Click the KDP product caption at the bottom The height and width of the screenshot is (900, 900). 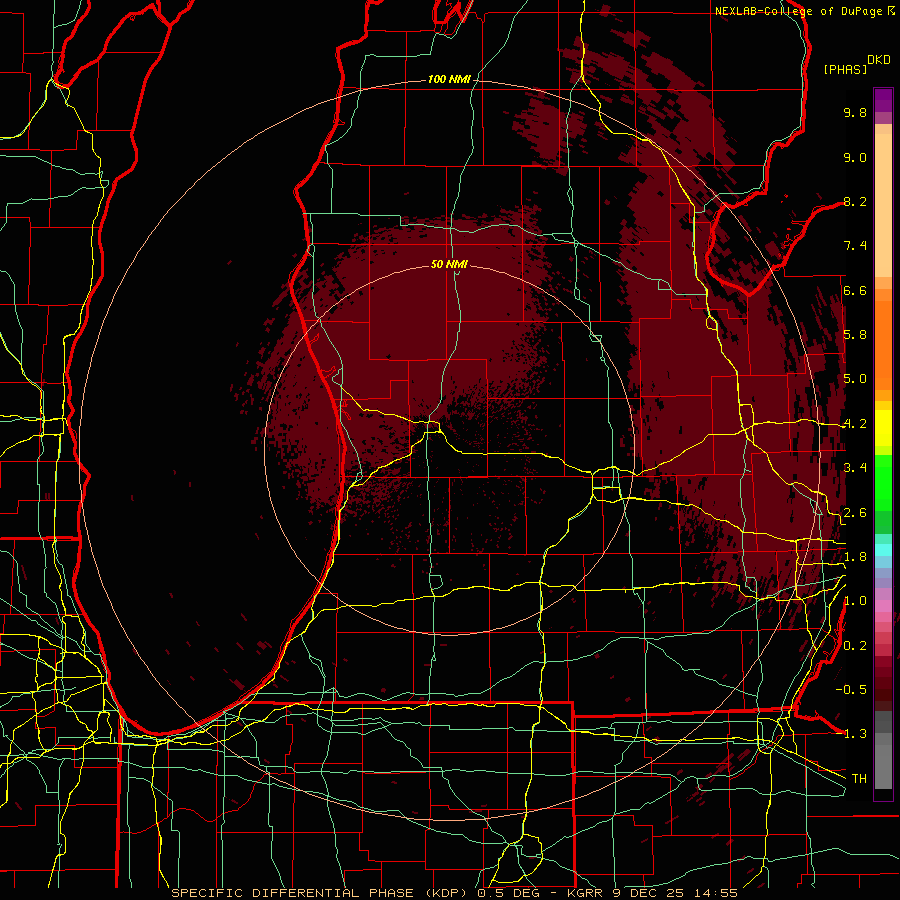point(455,893)
